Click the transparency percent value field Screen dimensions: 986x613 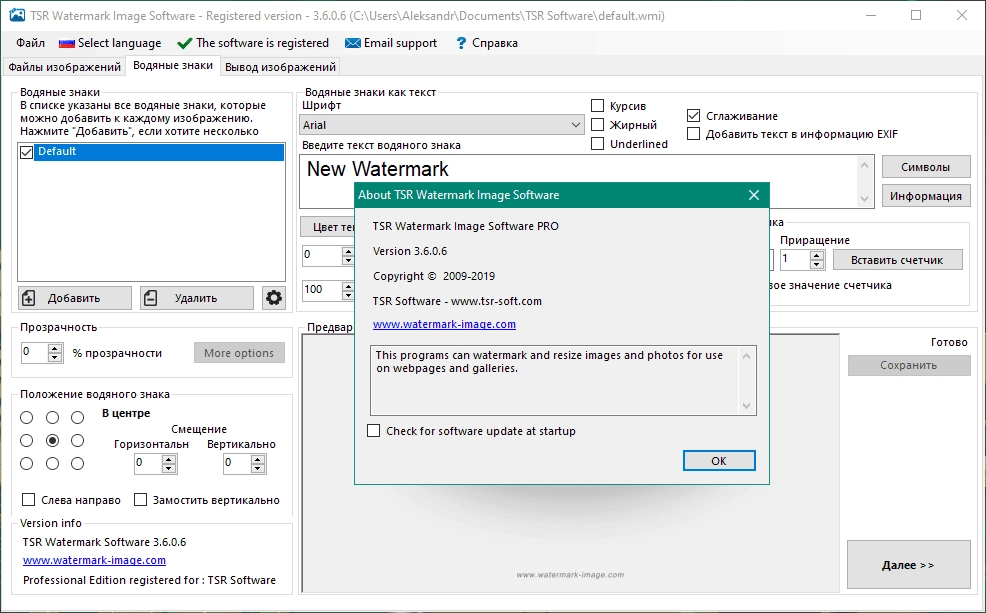tap(35, 353)
